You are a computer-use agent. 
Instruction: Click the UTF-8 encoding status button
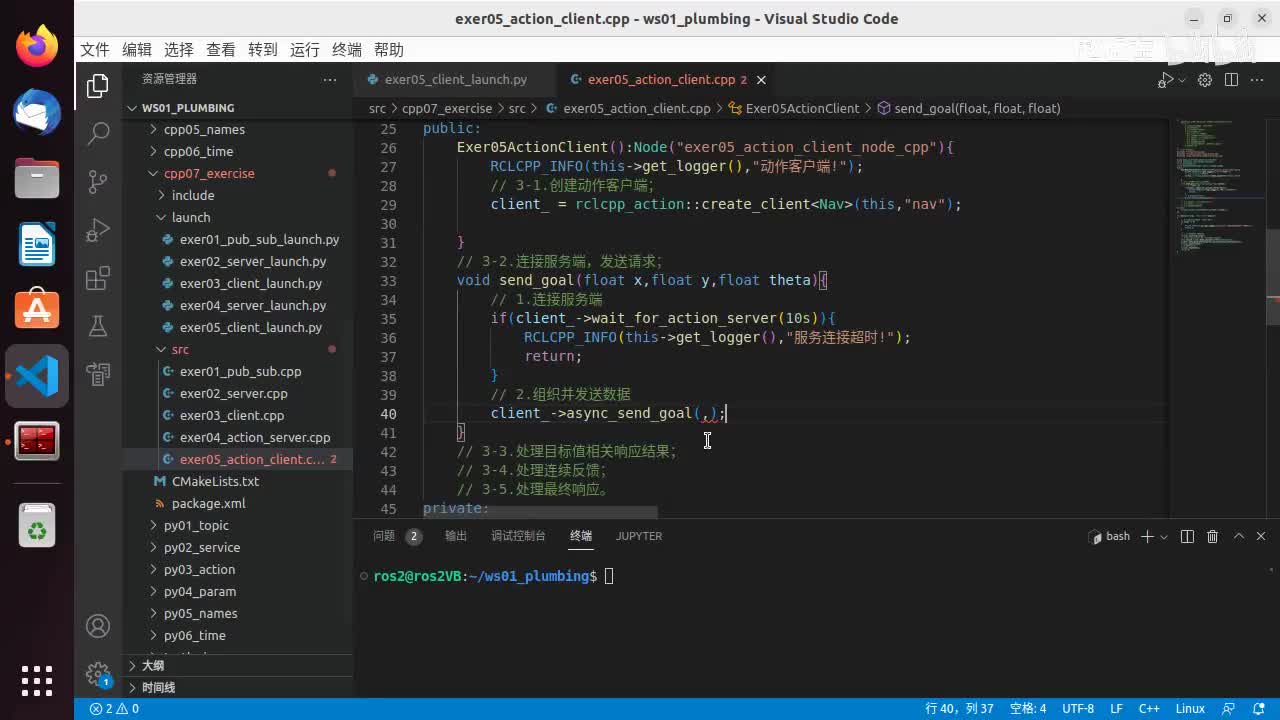[x=1077, y=709]
